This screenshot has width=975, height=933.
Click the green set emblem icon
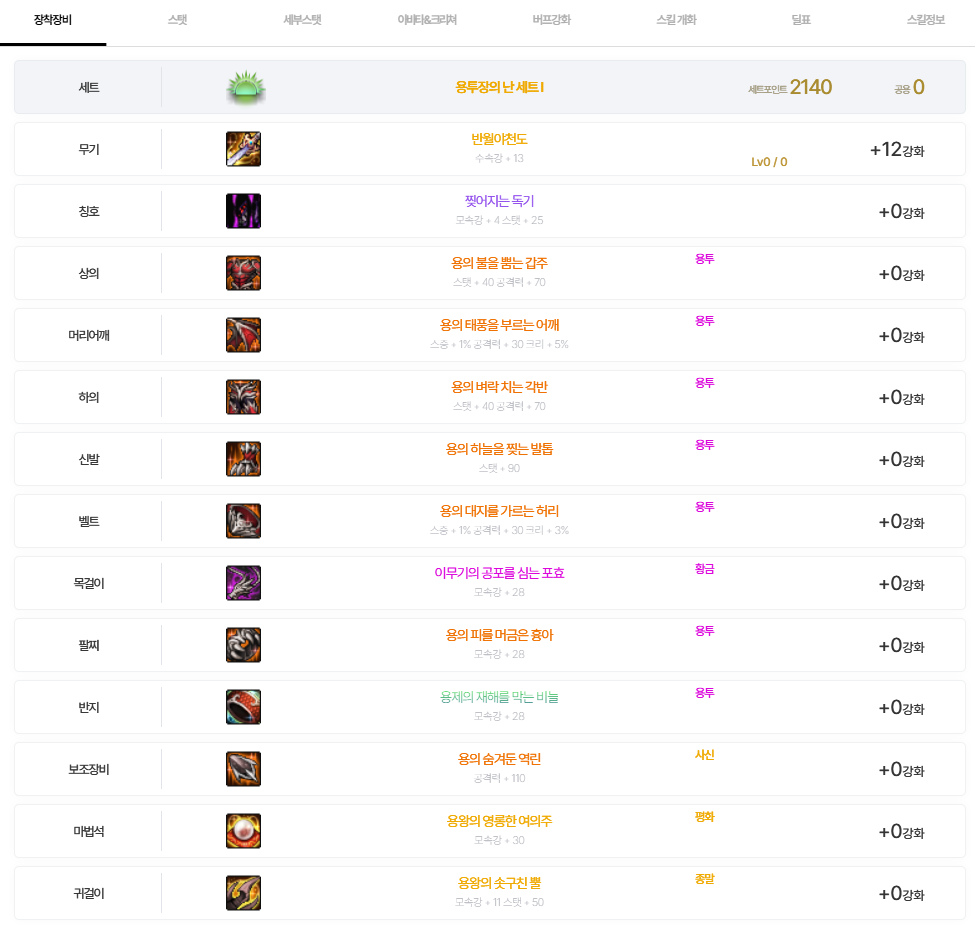pyautogui.click(x=244, y=88)
